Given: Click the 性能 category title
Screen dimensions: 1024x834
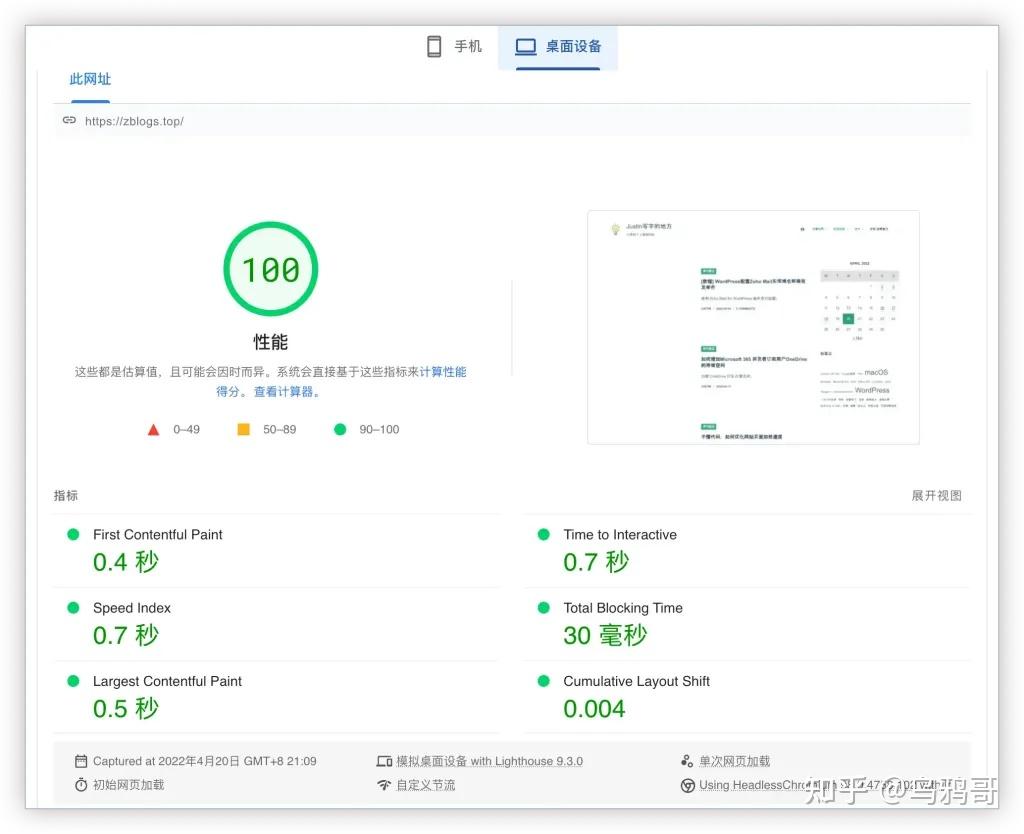Looking at the screenshot, I should (x=270, y=342).
